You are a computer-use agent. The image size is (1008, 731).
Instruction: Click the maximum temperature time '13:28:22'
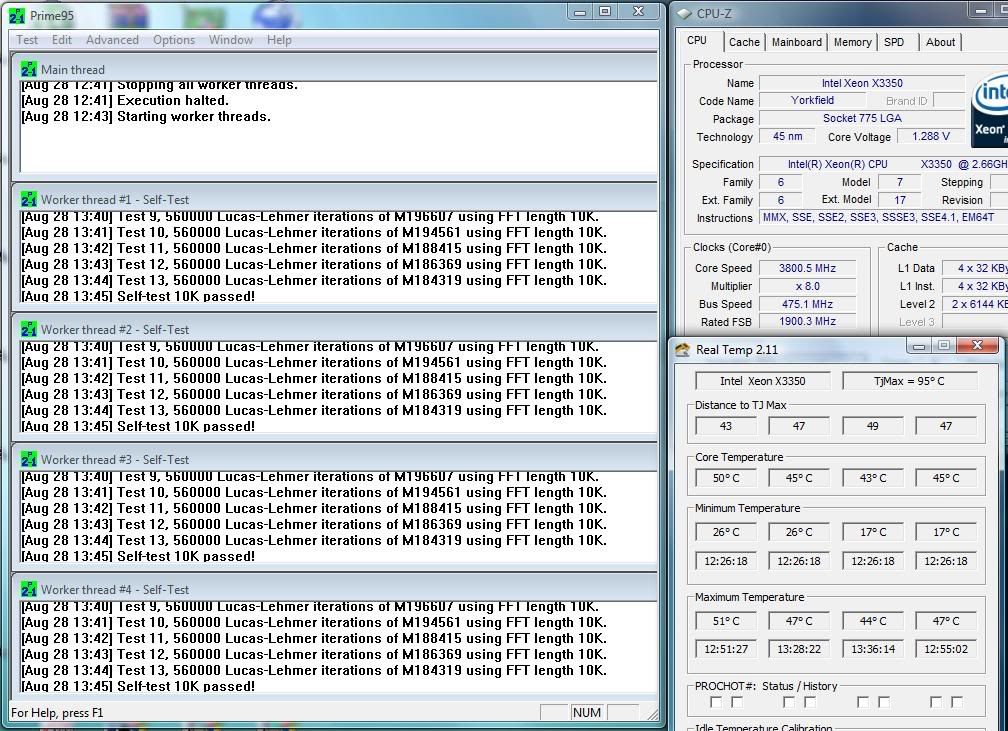[799, 649]
